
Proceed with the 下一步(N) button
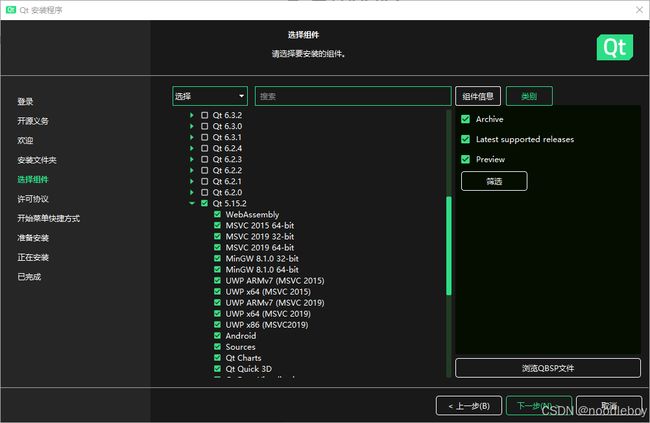(x=538, y=406)
